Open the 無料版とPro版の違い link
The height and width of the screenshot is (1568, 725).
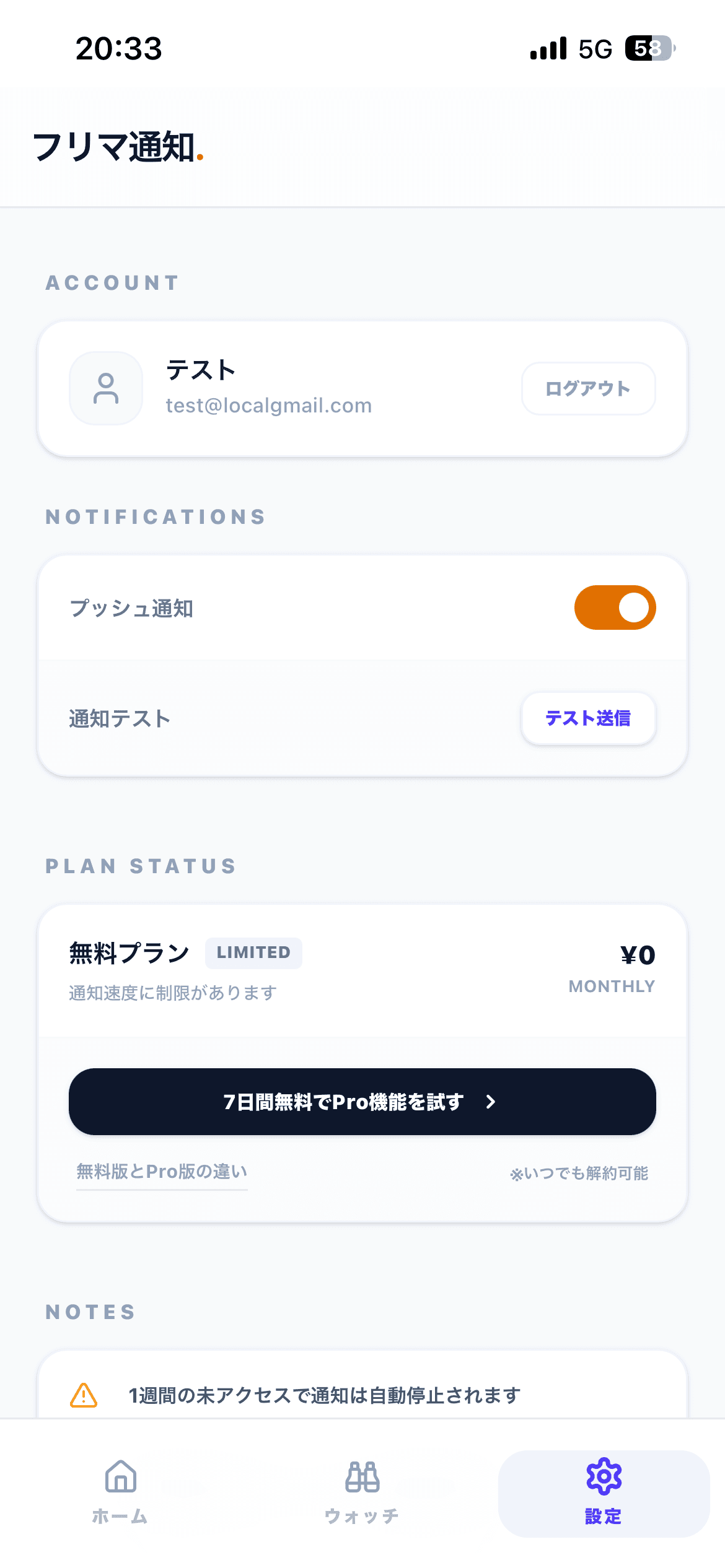pyautogui.click(x=162, y=1172)
